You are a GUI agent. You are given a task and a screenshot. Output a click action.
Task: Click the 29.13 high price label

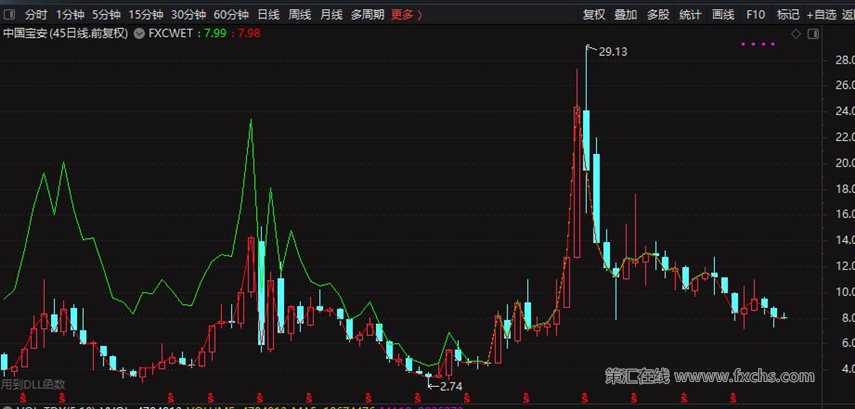point(613,52)
